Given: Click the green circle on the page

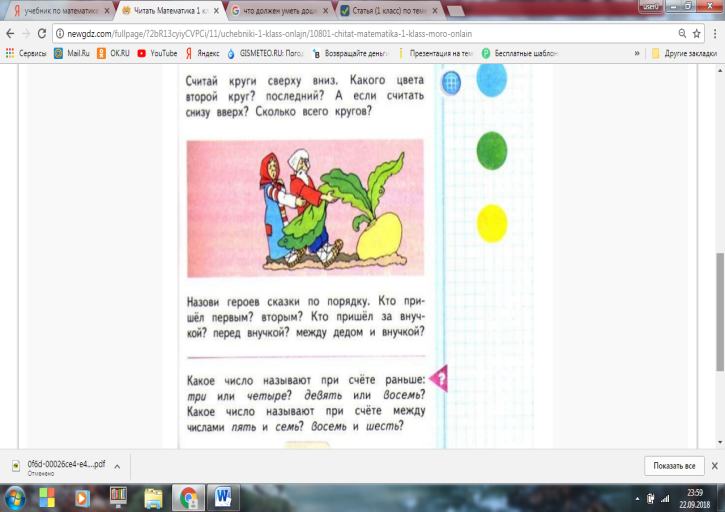Looking at the screenshot, I should click(x=492, y=151).
